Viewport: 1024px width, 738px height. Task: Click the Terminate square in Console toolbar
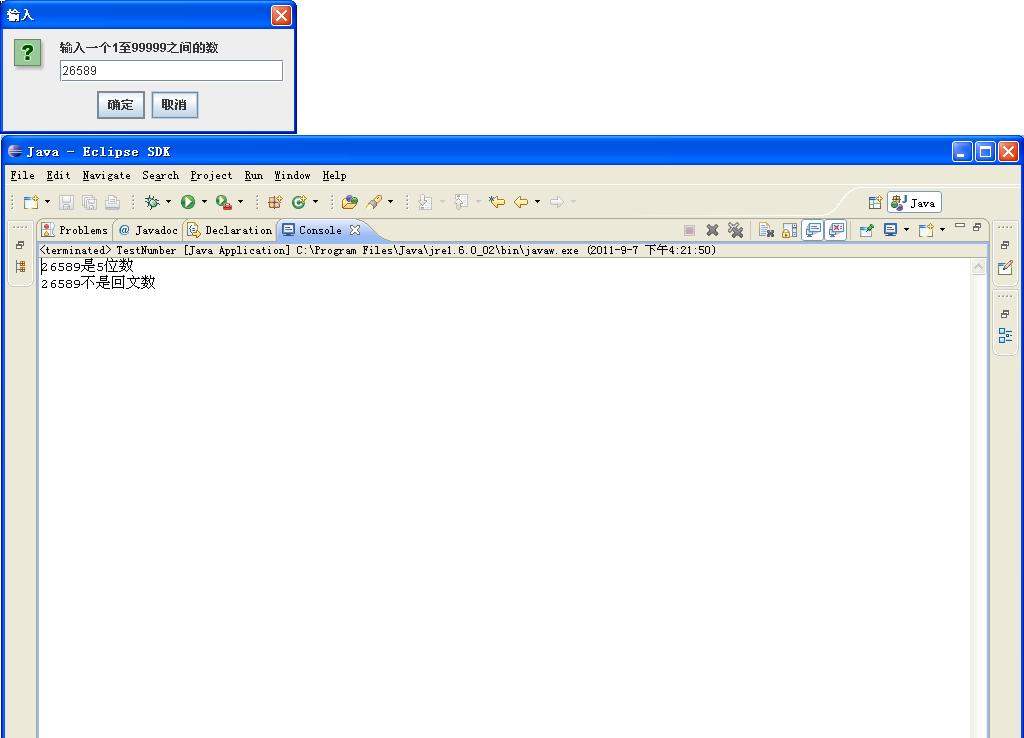(689, 230)
